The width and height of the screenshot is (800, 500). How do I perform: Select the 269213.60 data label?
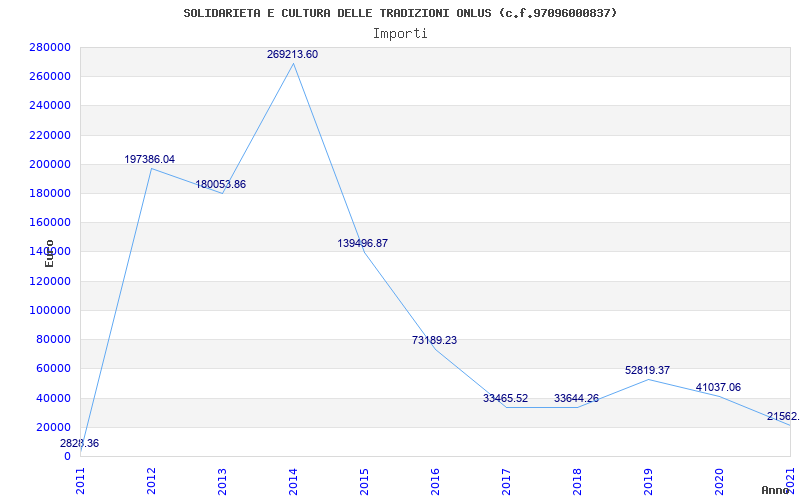click(x=292, y=55)
